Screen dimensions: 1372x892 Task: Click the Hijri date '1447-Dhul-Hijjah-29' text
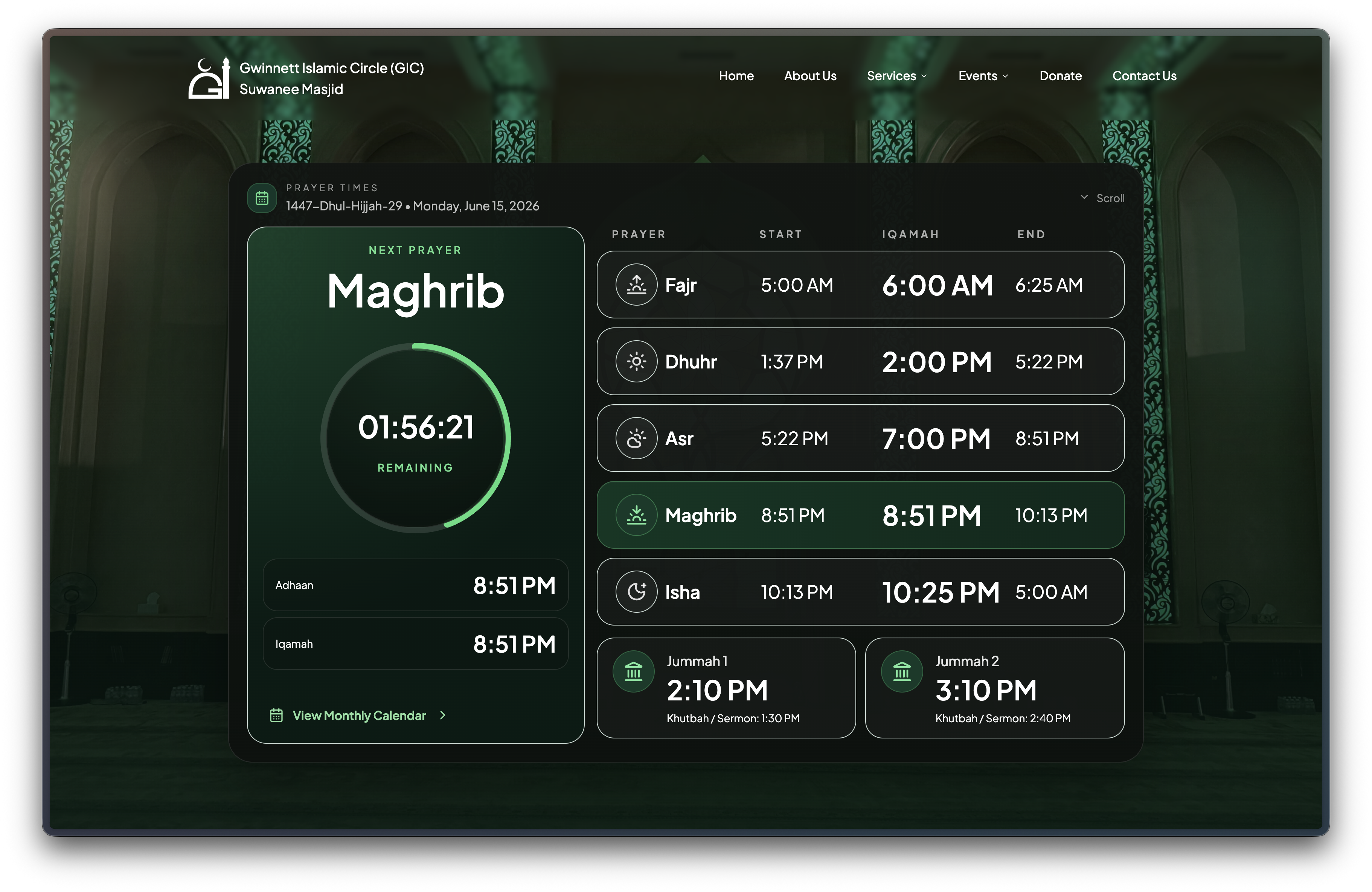pos(344,206)
